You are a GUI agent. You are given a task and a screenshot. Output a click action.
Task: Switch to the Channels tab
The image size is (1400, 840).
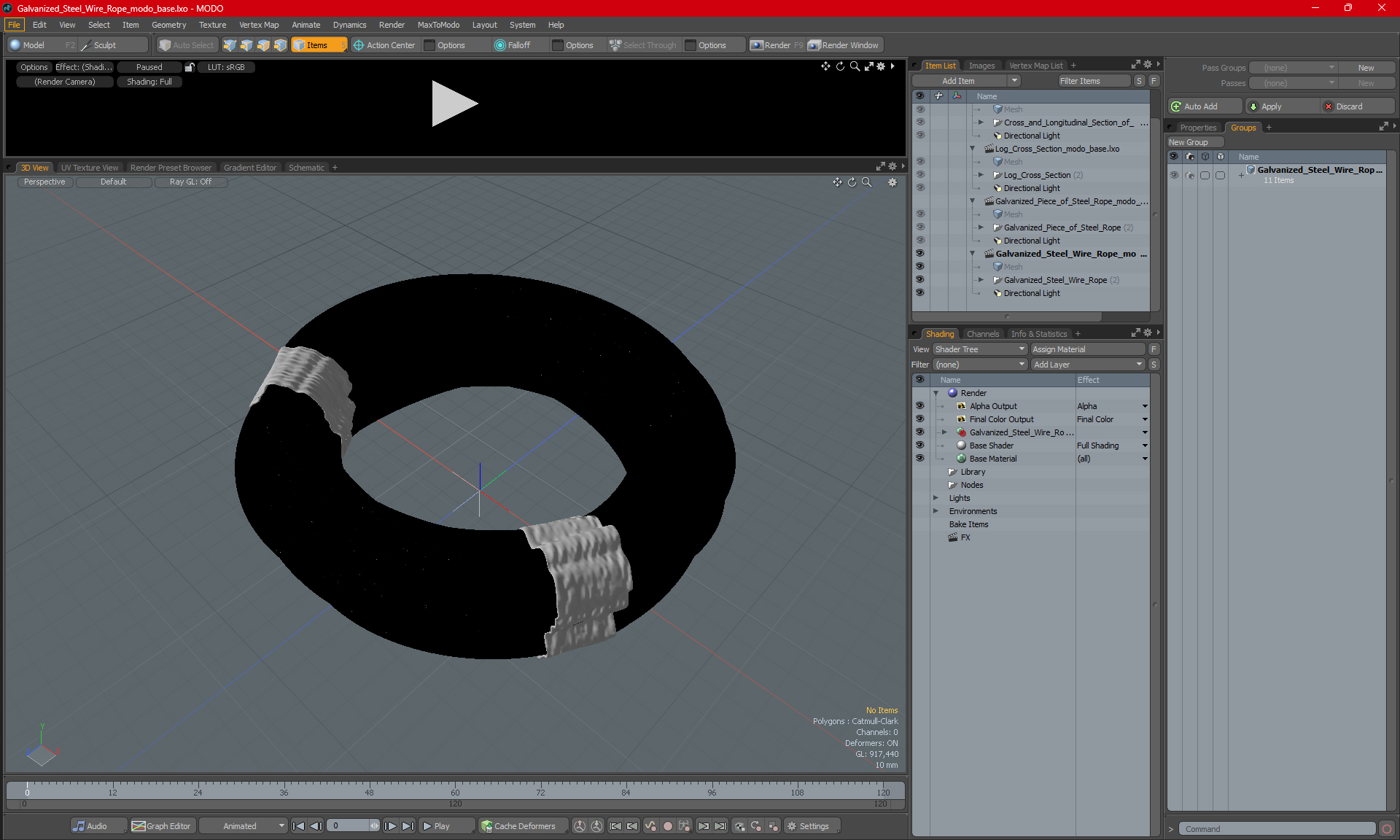982,334
